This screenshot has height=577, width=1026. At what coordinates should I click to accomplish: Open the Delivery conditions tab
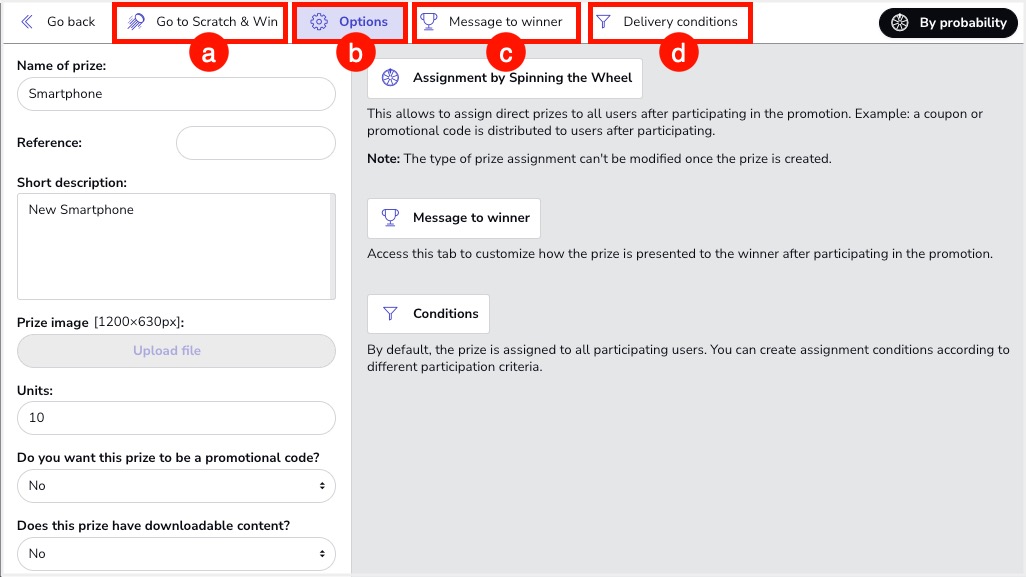point(670,22)
